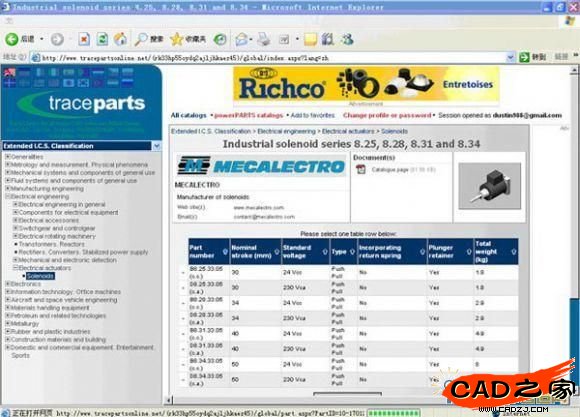Image resolution: width=580 pixels, height=417 pixels.
Task: Open the Back button history dropdown
Action: 41,39
